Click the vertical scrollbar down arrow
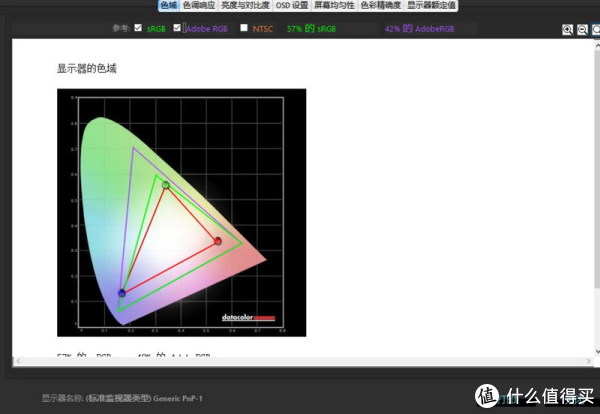This screenshot has width=600, height=414. pos(597,351)
